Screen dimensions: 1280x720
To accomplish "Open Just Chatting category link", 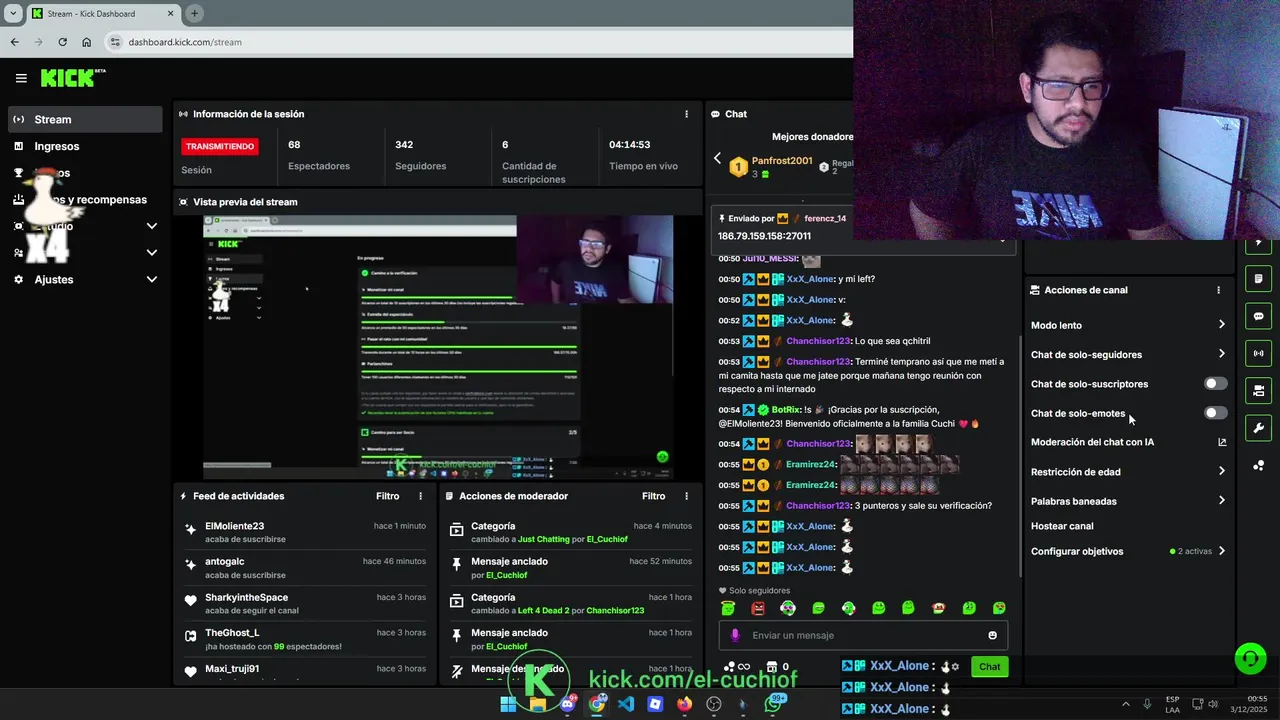I will 543,539.
